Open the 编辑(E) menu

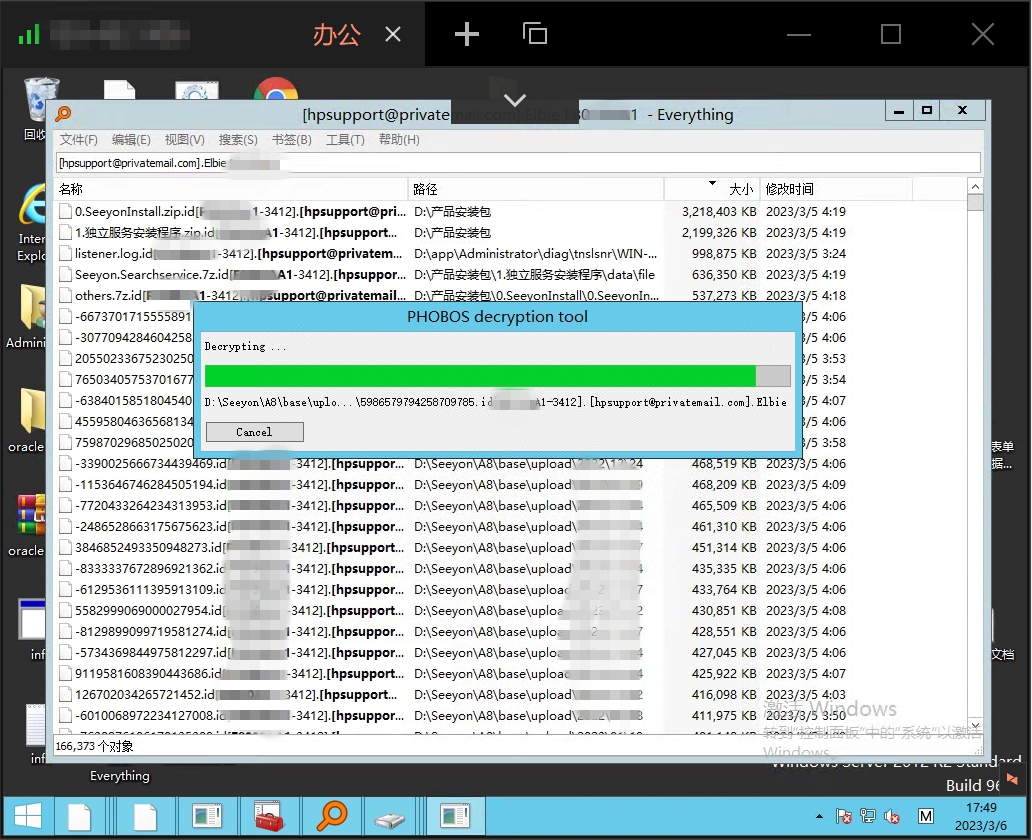coord(131,140)
